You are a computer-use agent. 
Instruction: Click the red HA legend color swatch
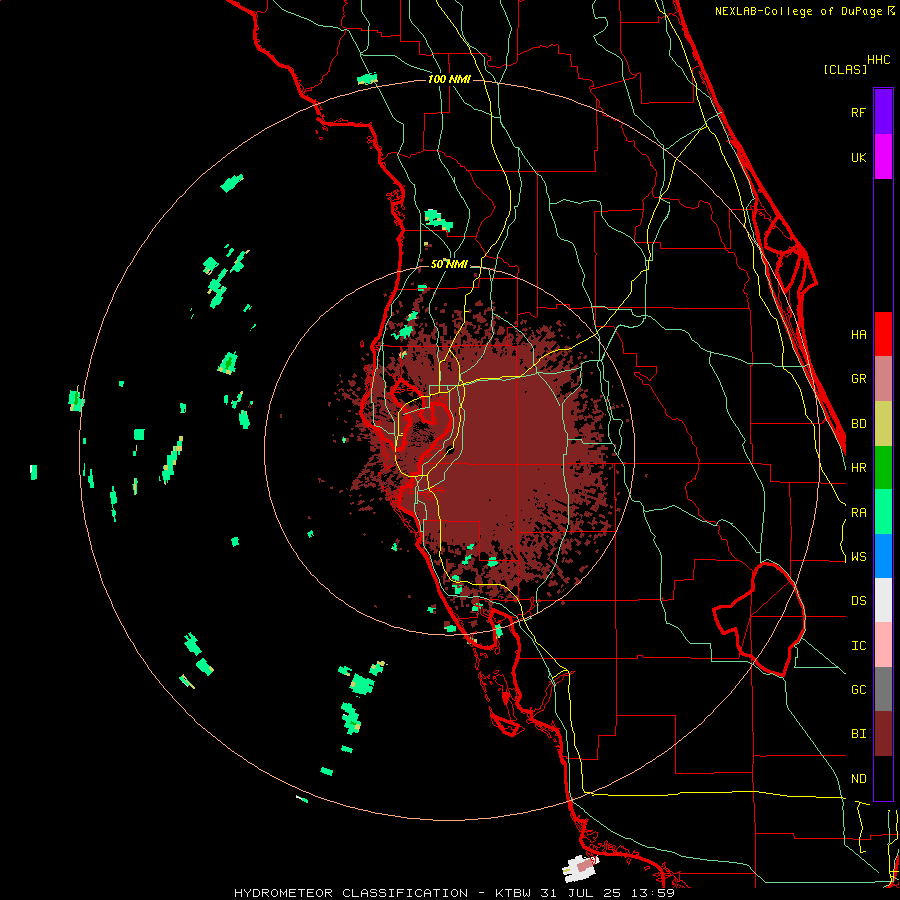click(x=883, y=334)
